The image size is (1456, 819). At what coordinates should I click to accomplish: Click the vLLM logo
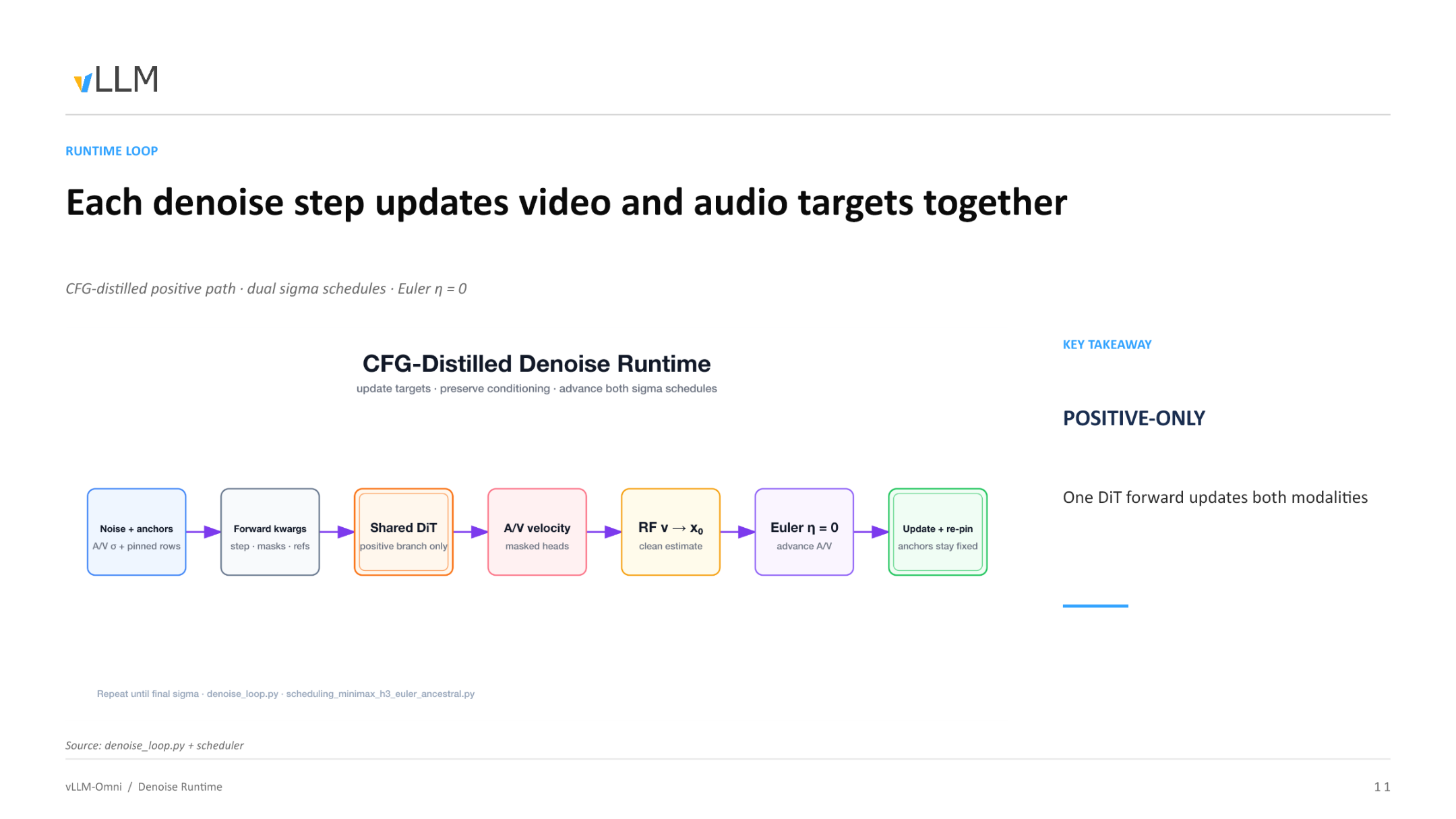pos(116,79)
